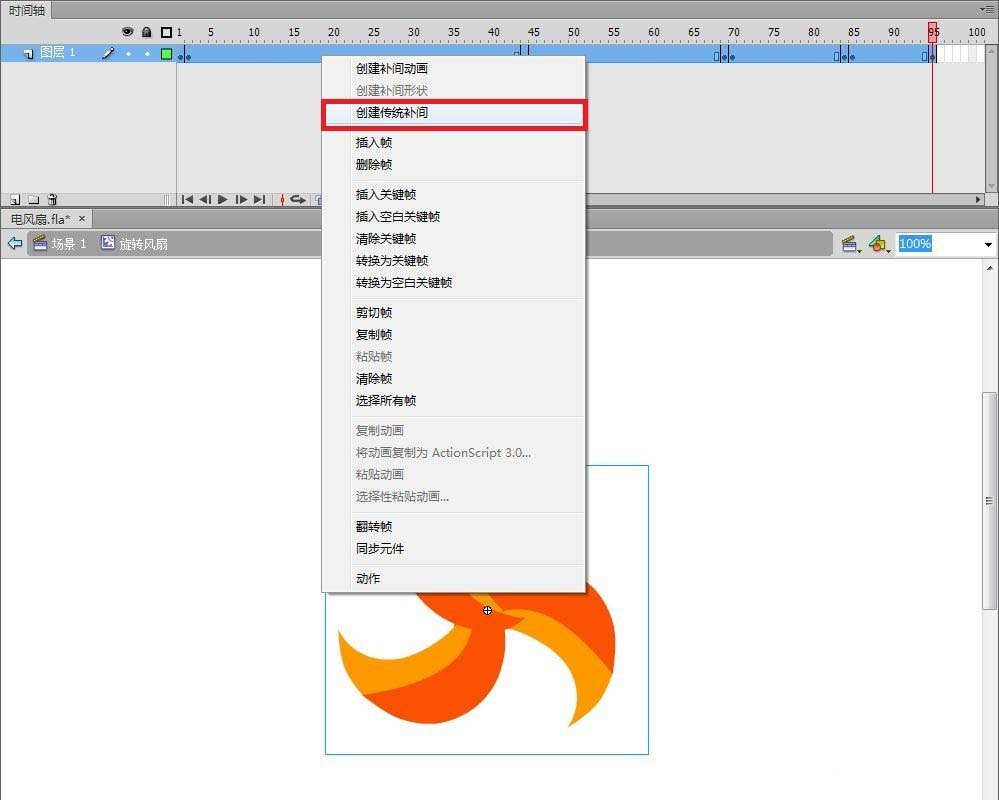Click the center frame red marker icon
The height and width of the screenshot is (800, 999).
[282, 200]
